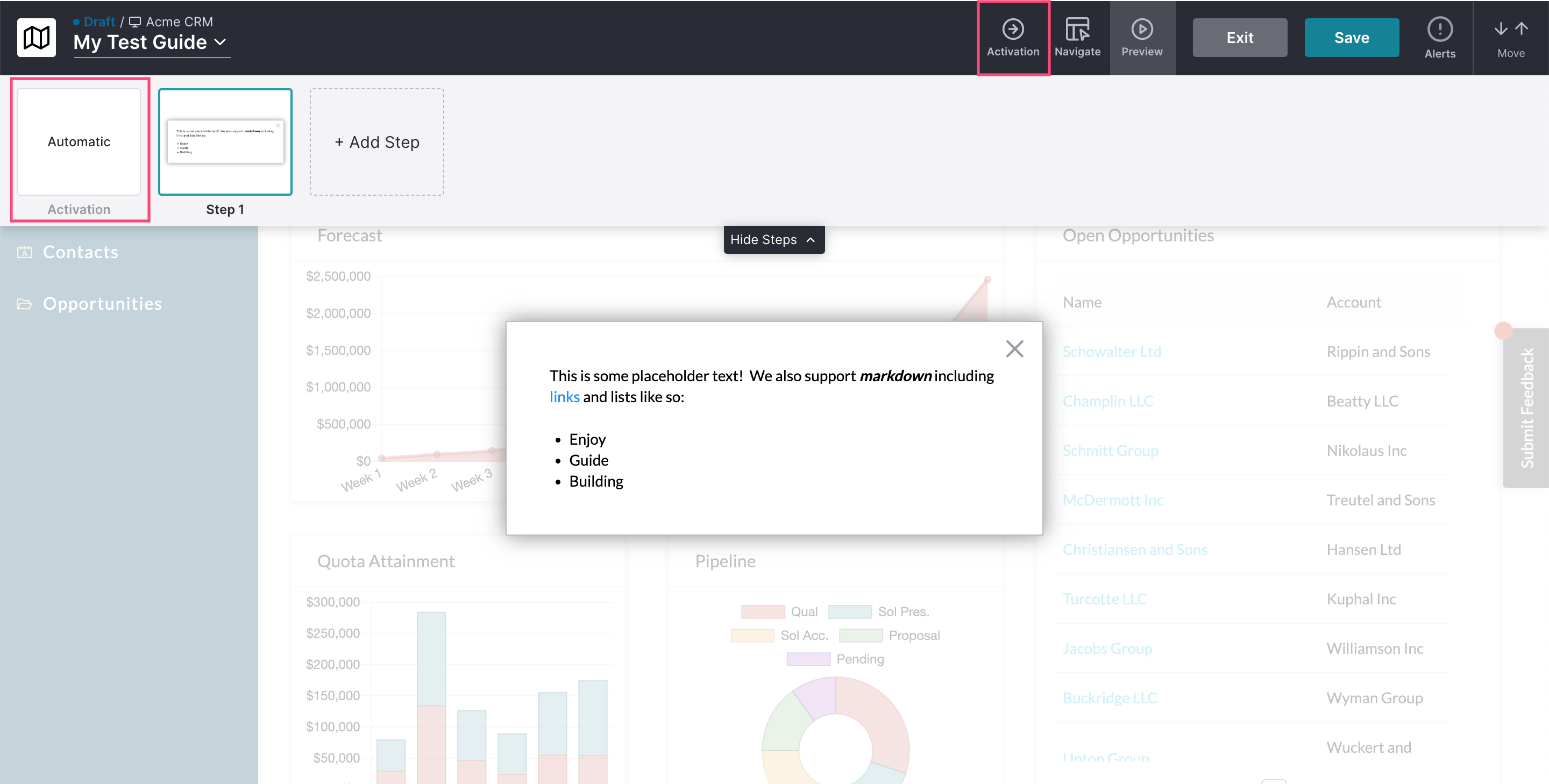This screenshot has height=784, width=1549.
Task: Open the Submit Feedback side tab
Action: (1527, 408)
